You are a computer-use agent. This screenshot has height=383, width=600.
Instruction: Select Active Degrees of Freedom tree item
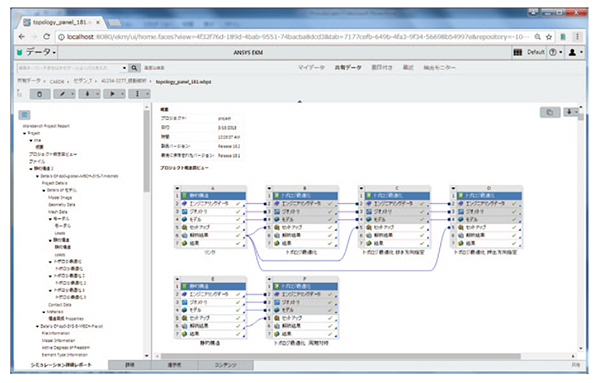[x=66, y=348]
